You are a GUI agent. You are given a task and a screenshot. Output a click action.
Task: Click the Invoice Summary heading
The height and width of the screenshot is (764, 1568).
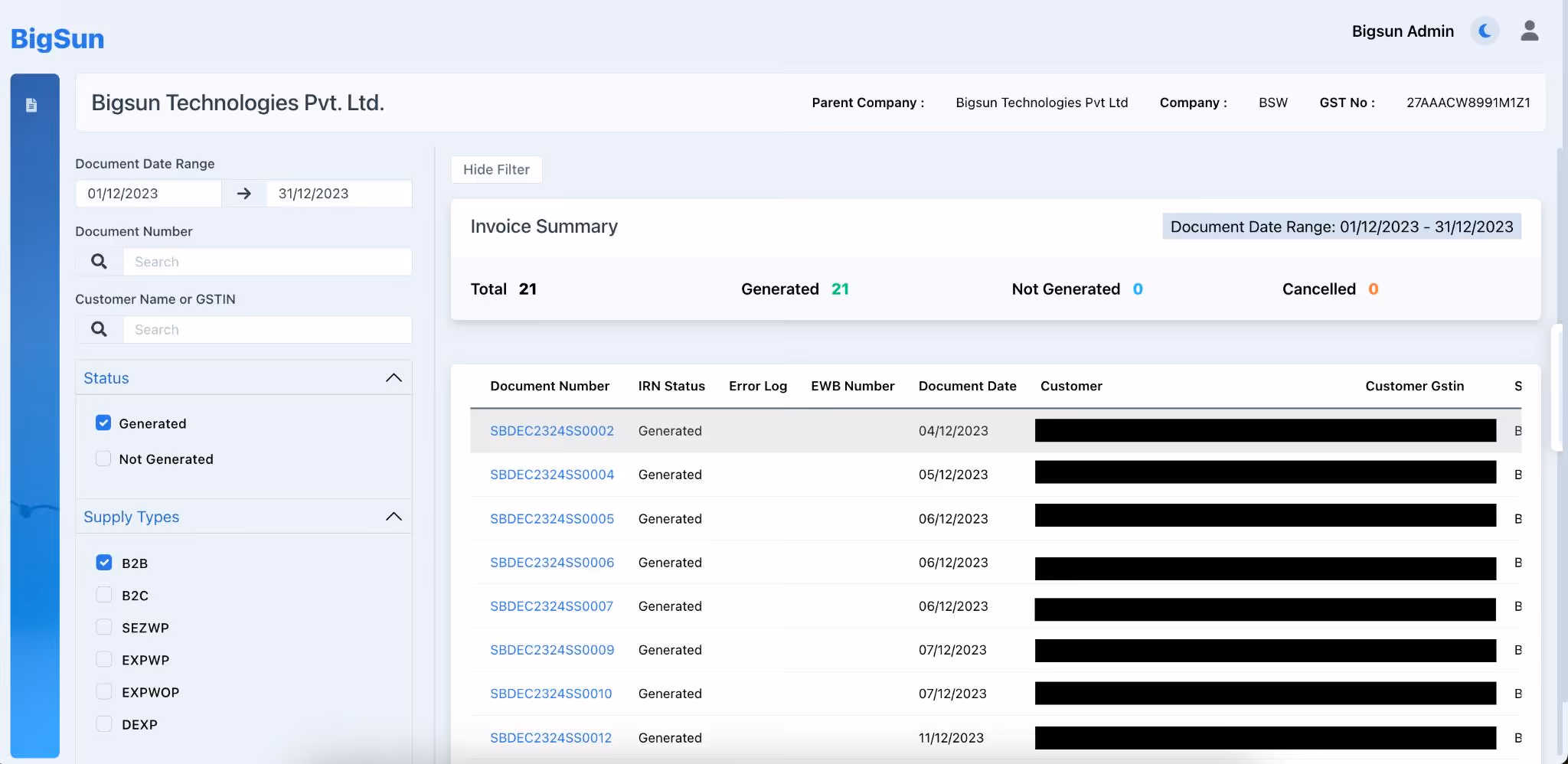pos(544,227)
